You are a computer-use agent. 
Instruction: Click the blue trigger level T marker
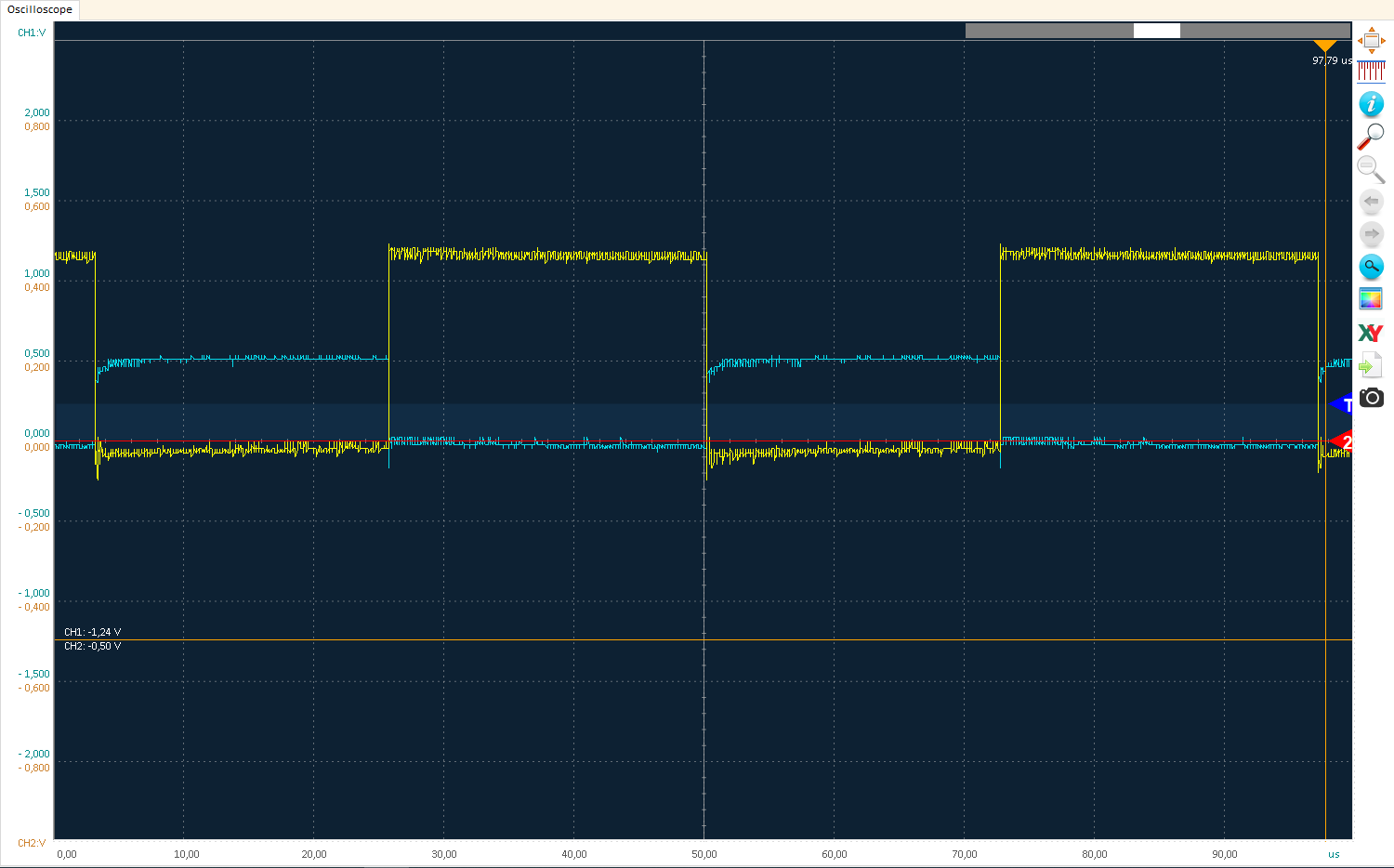coord(1342,404)
